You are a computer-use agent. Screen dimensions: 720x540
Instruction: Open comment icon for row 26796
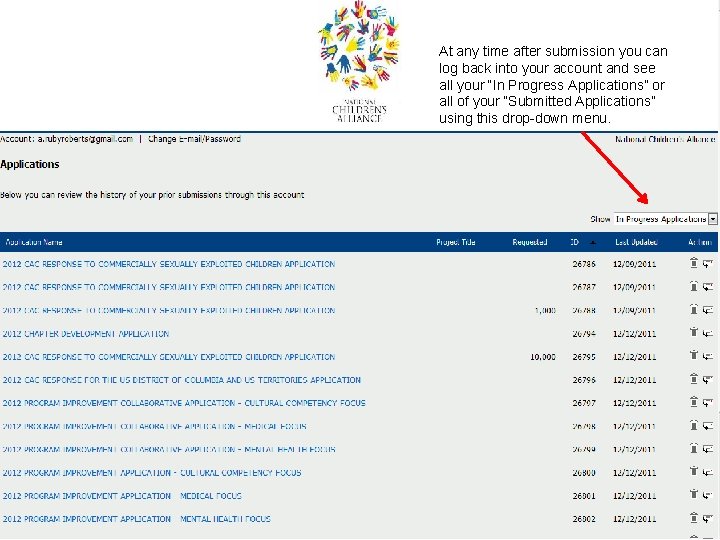click(x=708, y=379)
